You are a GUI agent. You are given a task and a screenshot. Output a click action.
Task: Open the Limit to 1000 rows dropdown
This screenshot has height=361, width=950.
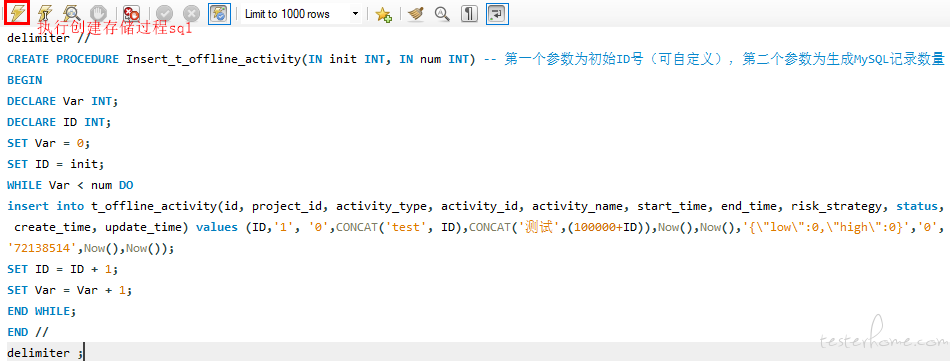pos(301,13)
